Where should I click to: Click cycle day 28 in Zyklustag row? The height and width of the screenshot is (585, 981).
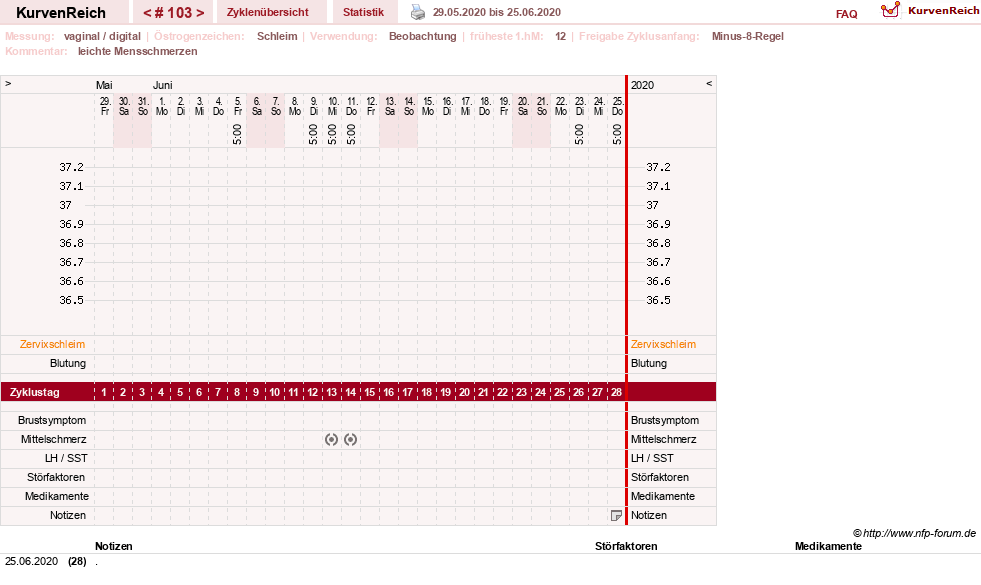(616, 392)
